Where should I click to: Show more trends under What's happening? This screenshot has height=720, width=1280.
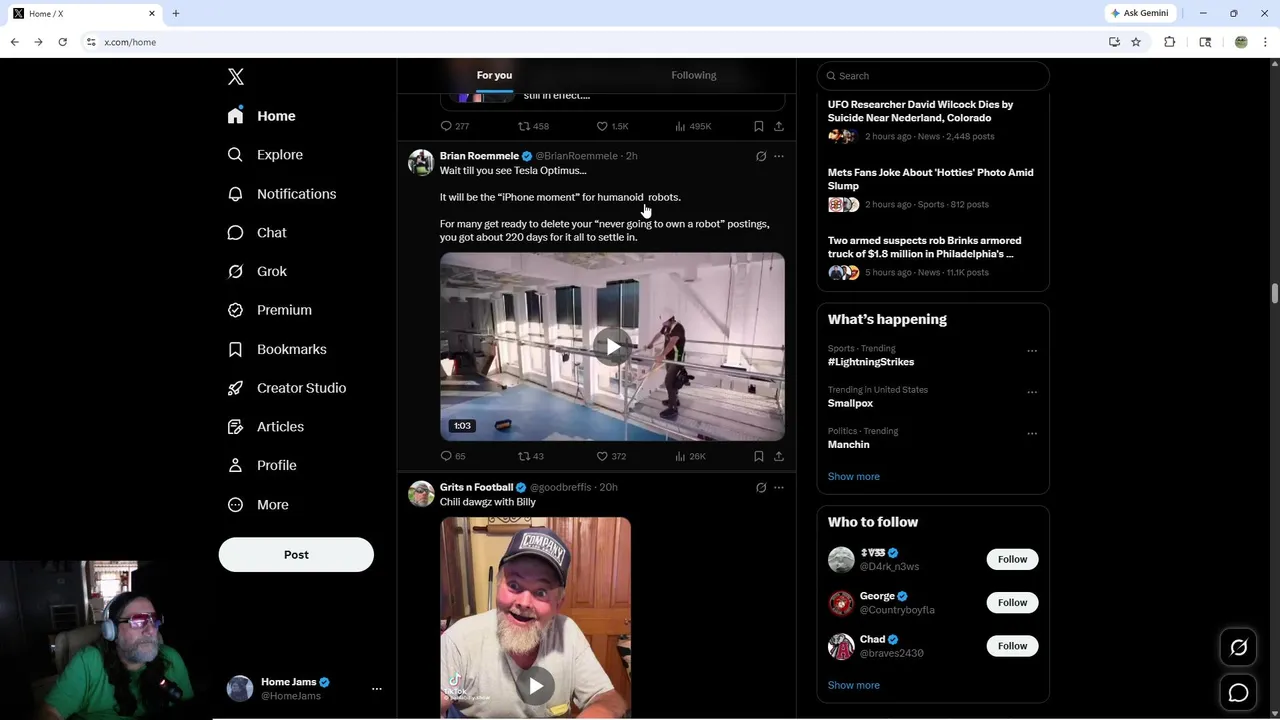854,477
